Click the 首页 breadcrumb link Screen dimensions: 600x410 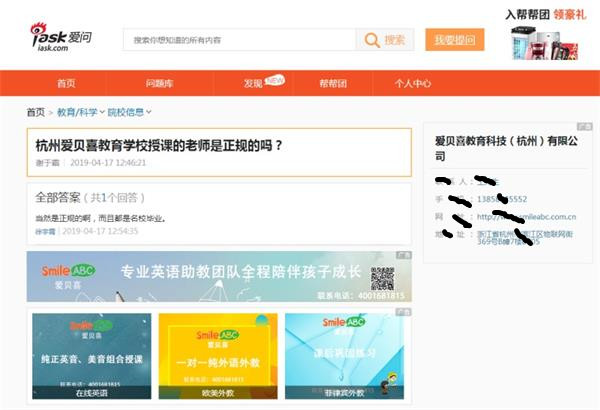tap(36, 112)
